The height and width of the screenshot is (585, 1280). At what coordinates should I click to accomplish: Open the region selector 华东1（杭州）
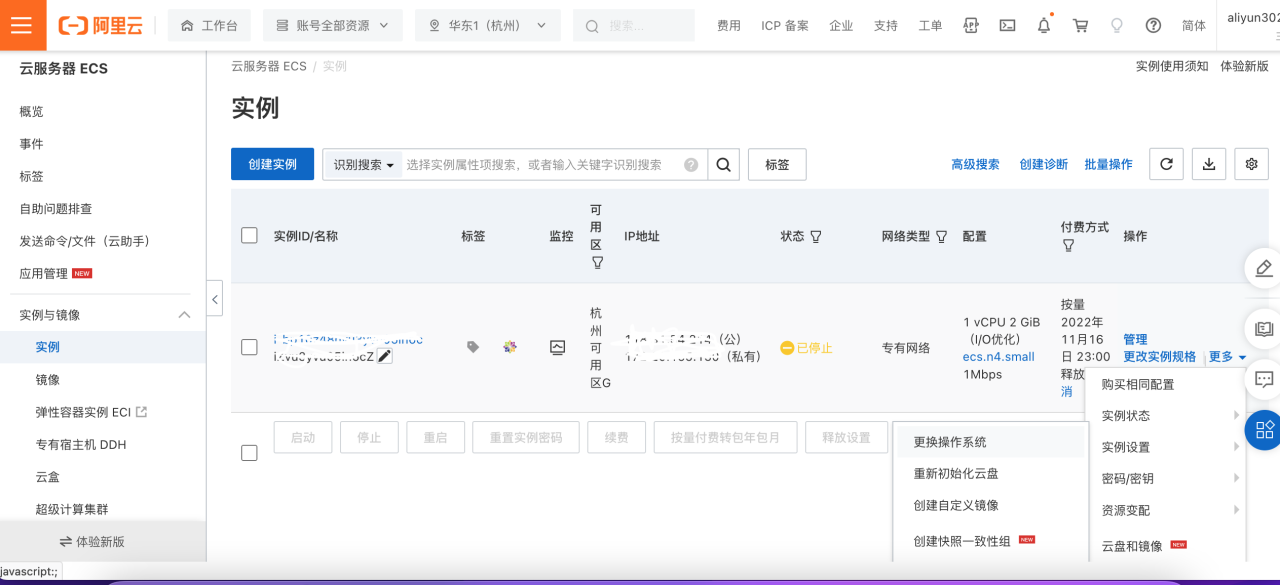488,25
